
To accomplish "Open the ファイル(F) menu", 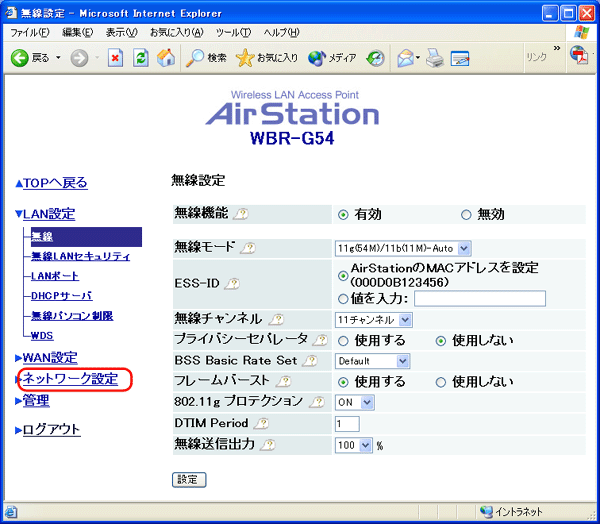I will 30,33.
